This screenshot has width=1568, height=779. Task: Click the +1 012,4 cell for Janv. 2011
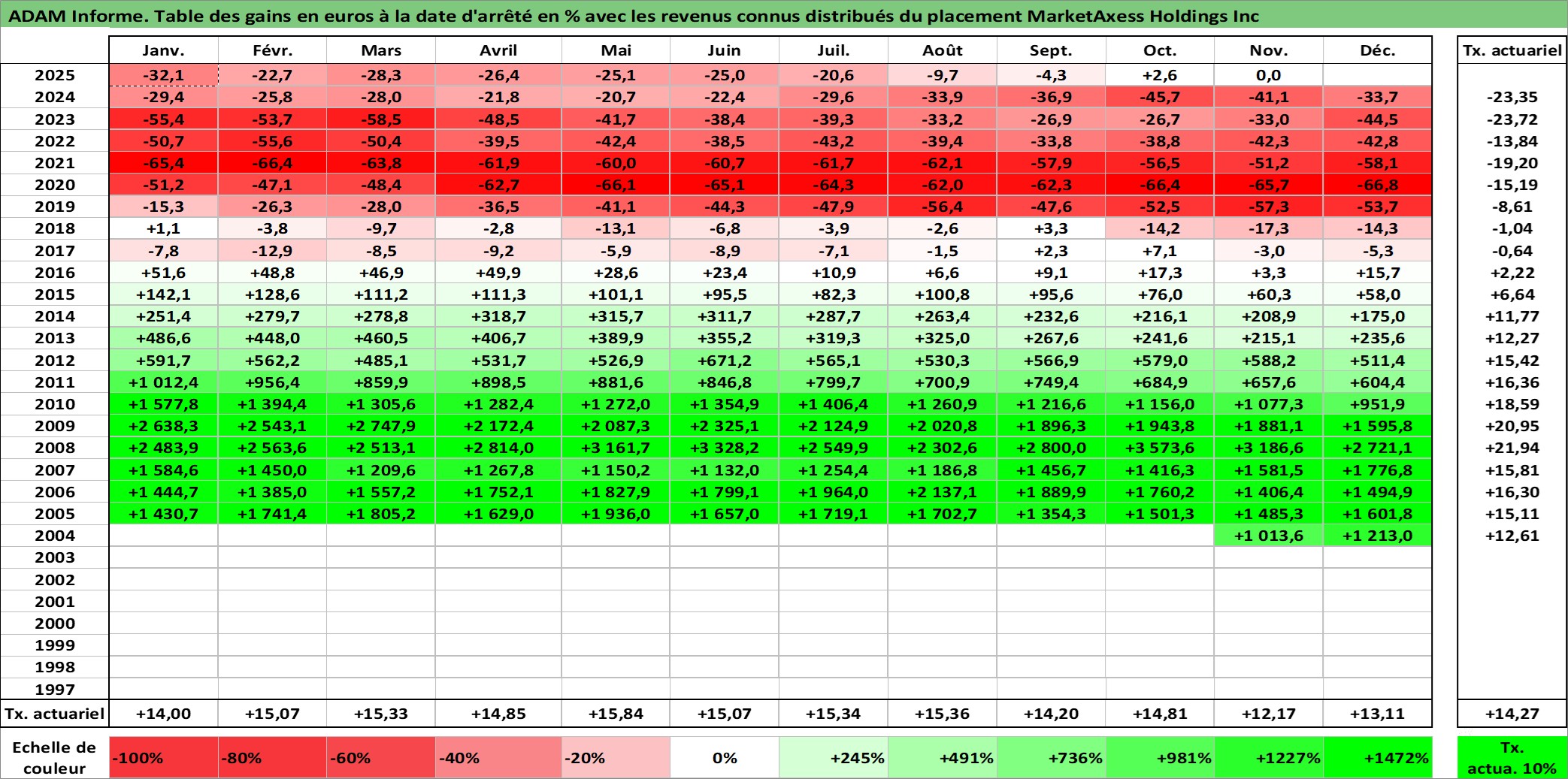(163, 382)
